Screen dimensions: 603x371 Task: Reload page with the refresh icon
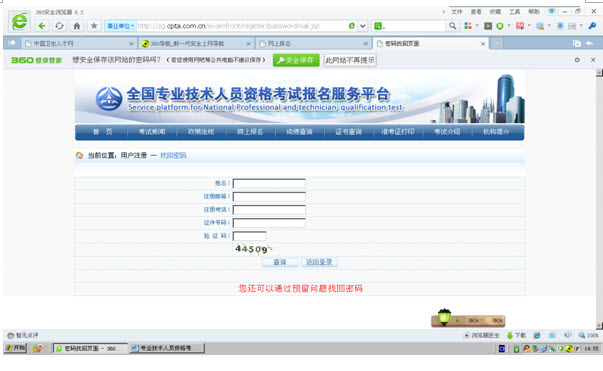coord(59,26)
